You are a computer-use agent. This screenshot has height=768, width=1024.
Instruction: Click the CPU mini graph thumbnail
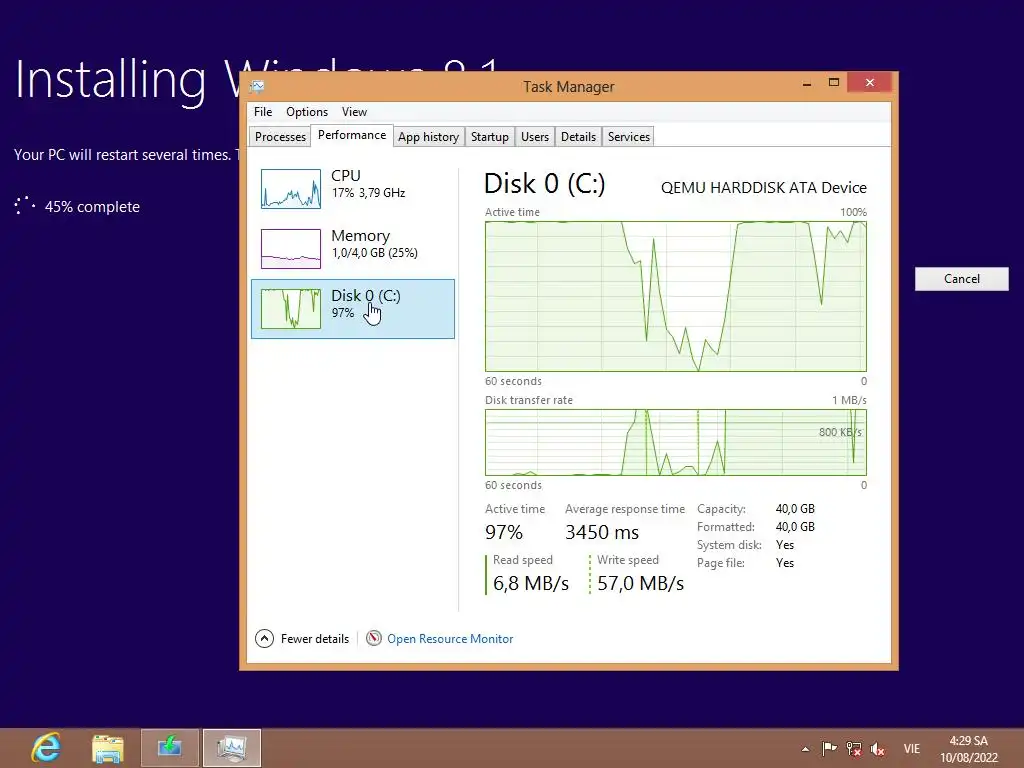coord(291,189)
